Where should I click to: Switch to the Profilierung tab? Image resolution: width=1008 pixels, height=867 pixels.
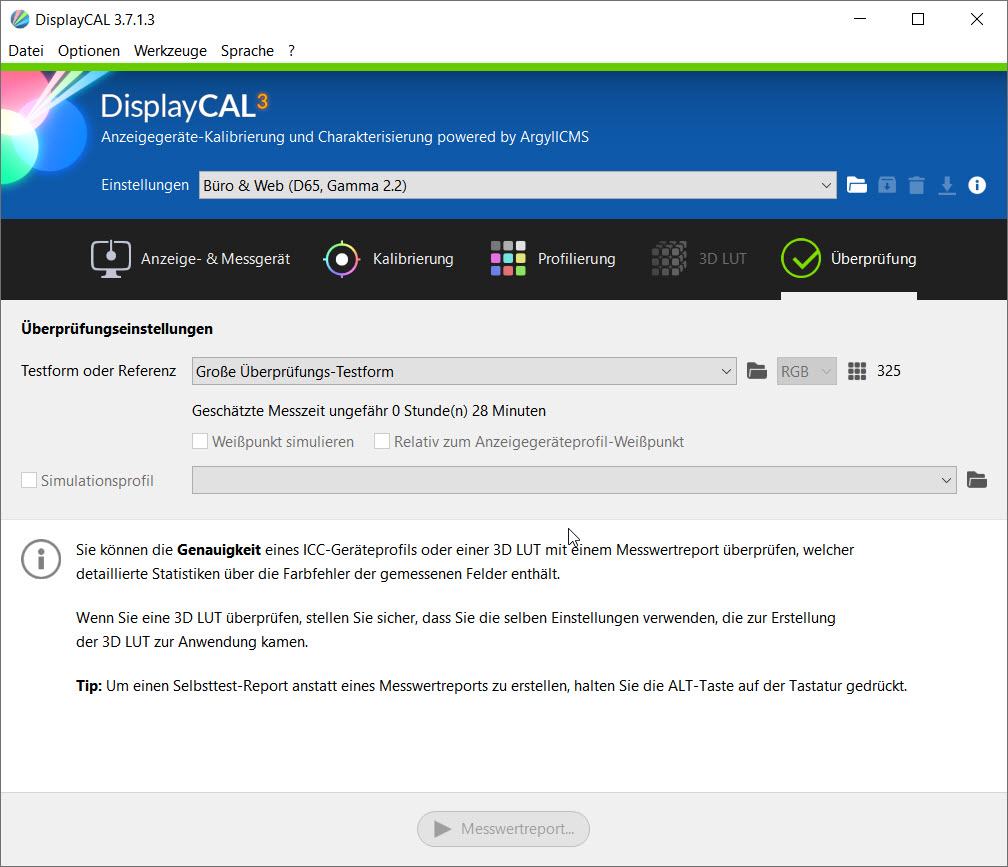coord(577,259)
